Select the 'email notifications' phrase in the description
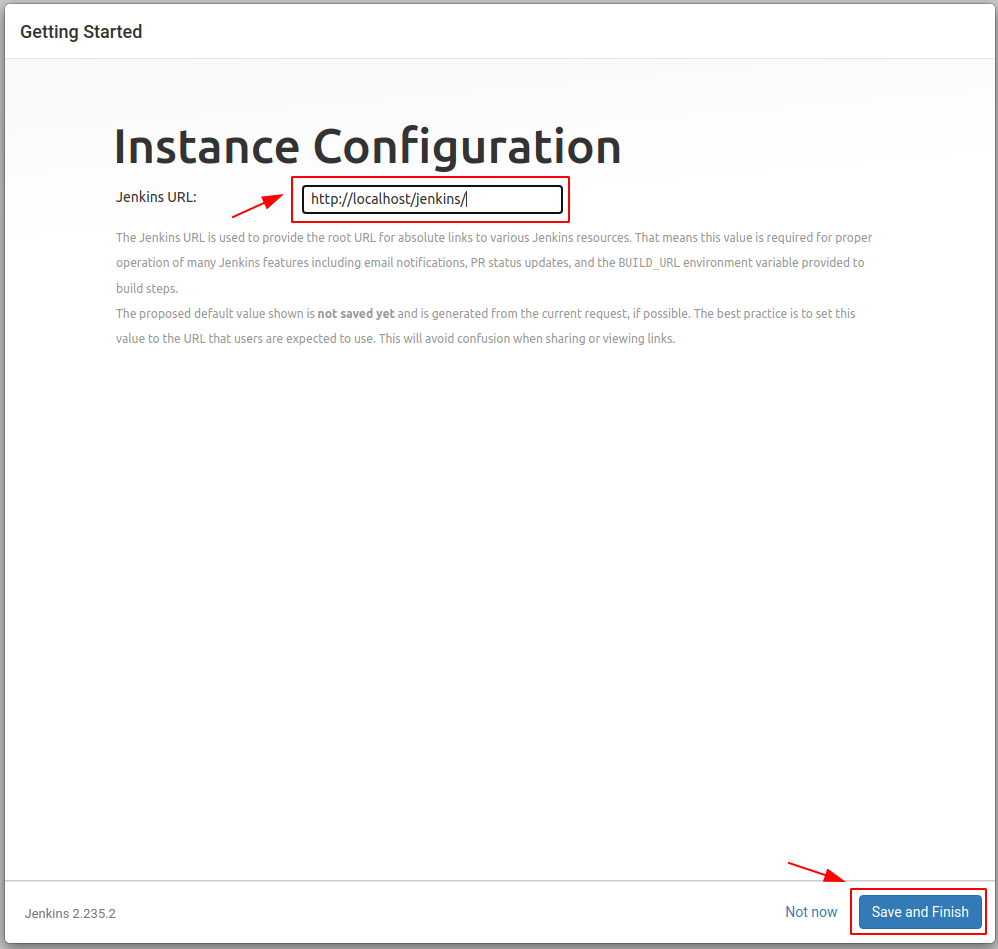The image size is (998, 949). pyautogui.click(x=408, y=263)
